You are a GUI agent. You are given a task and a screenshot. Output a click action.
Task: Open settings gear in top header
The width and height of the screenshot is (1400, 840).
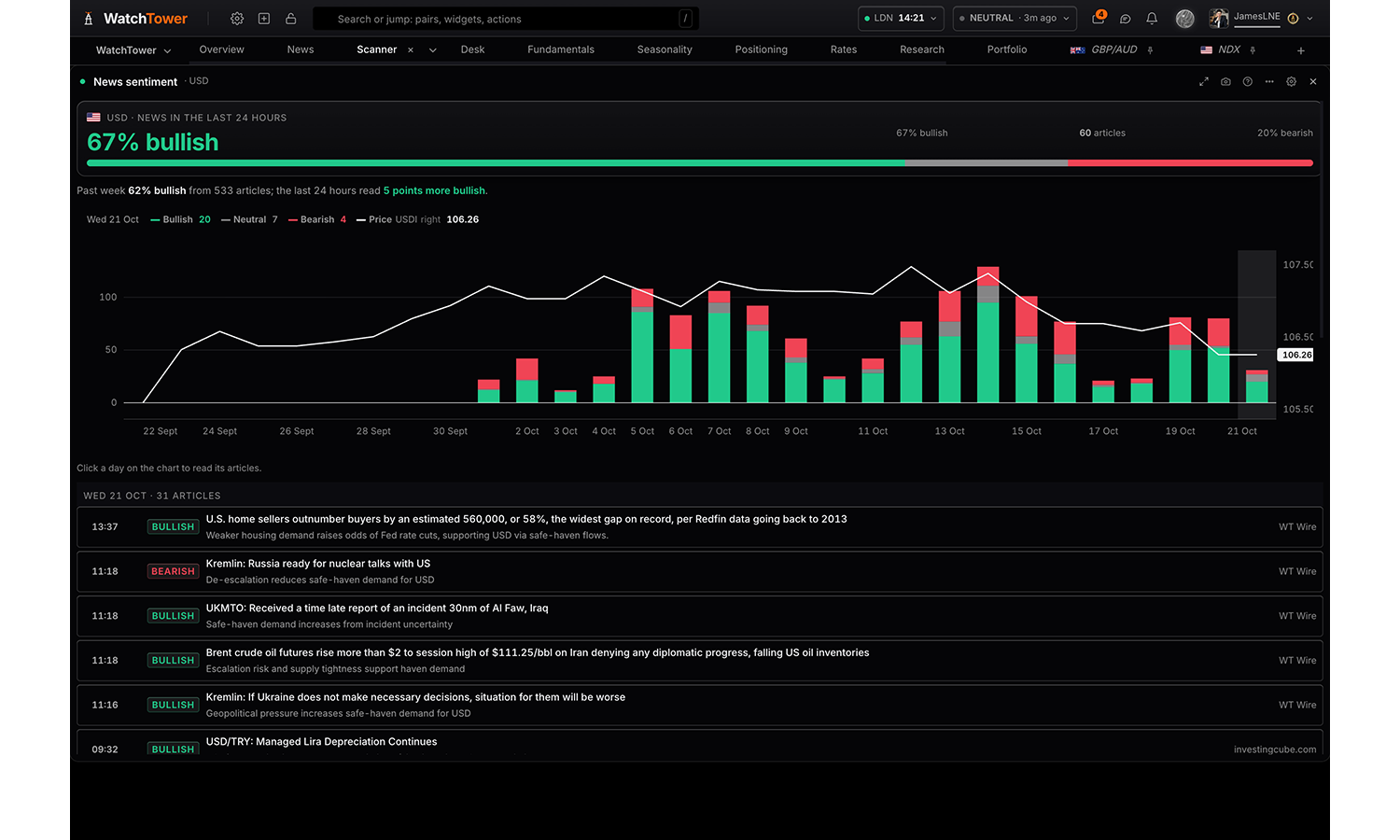[x=237, y=19]
